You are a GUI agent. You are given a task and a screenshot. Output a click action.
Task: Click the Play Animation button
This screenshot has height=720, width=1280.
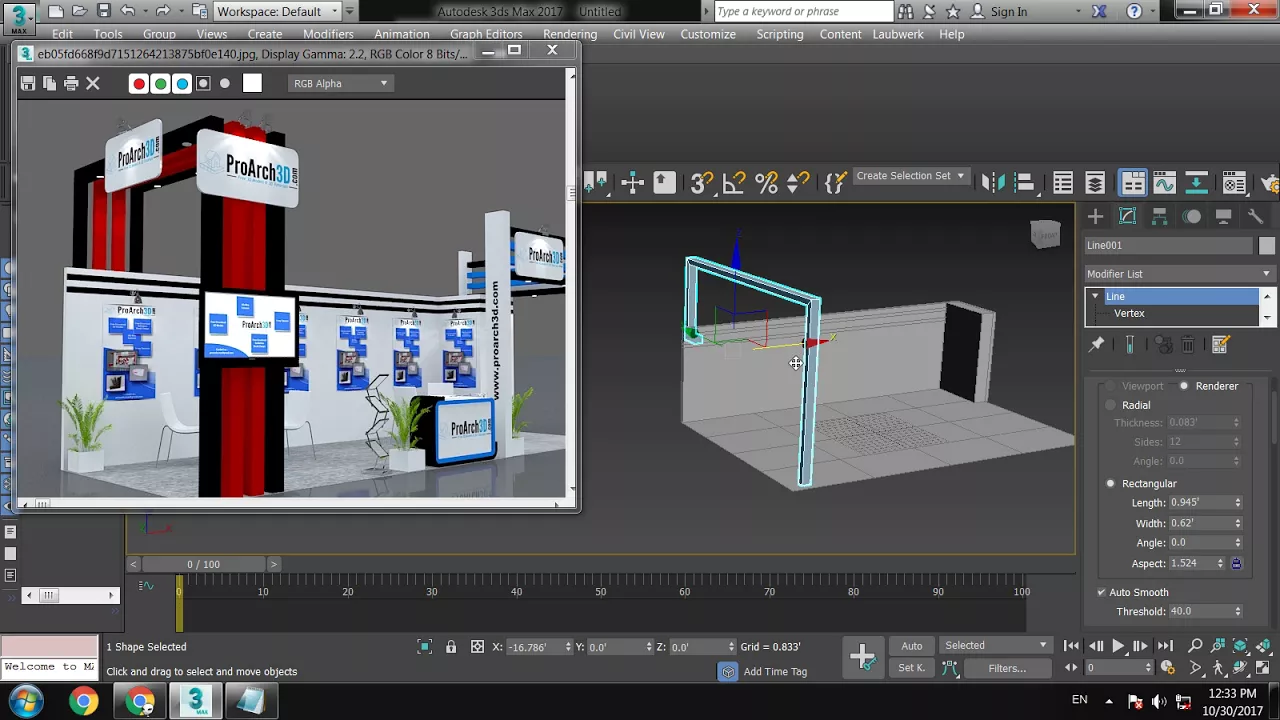click(1118, 646)
